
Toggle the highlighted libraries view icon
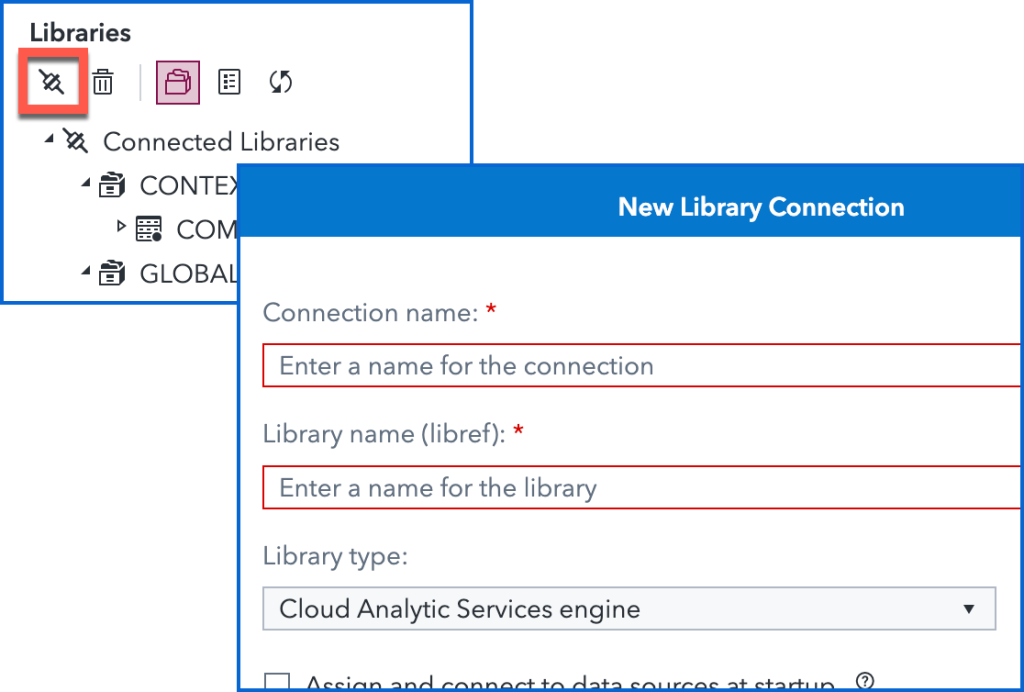coord(178,82)
